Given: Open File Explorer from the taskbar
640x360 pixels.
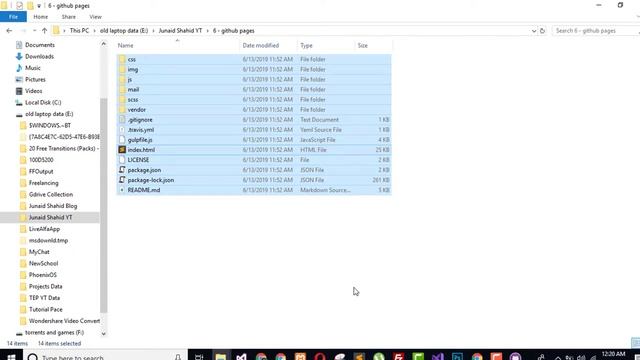Looking at the screenshot, I should [x=220, y=357].
